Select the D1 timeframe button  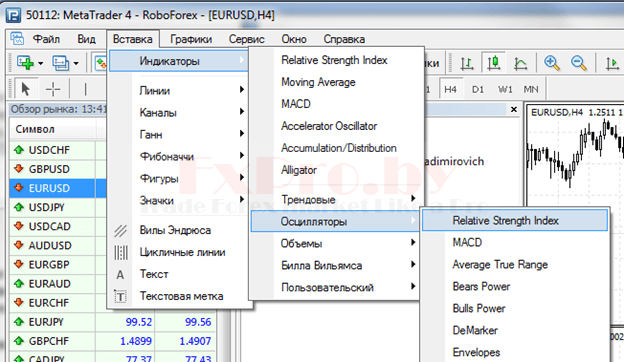click(478, 90)
